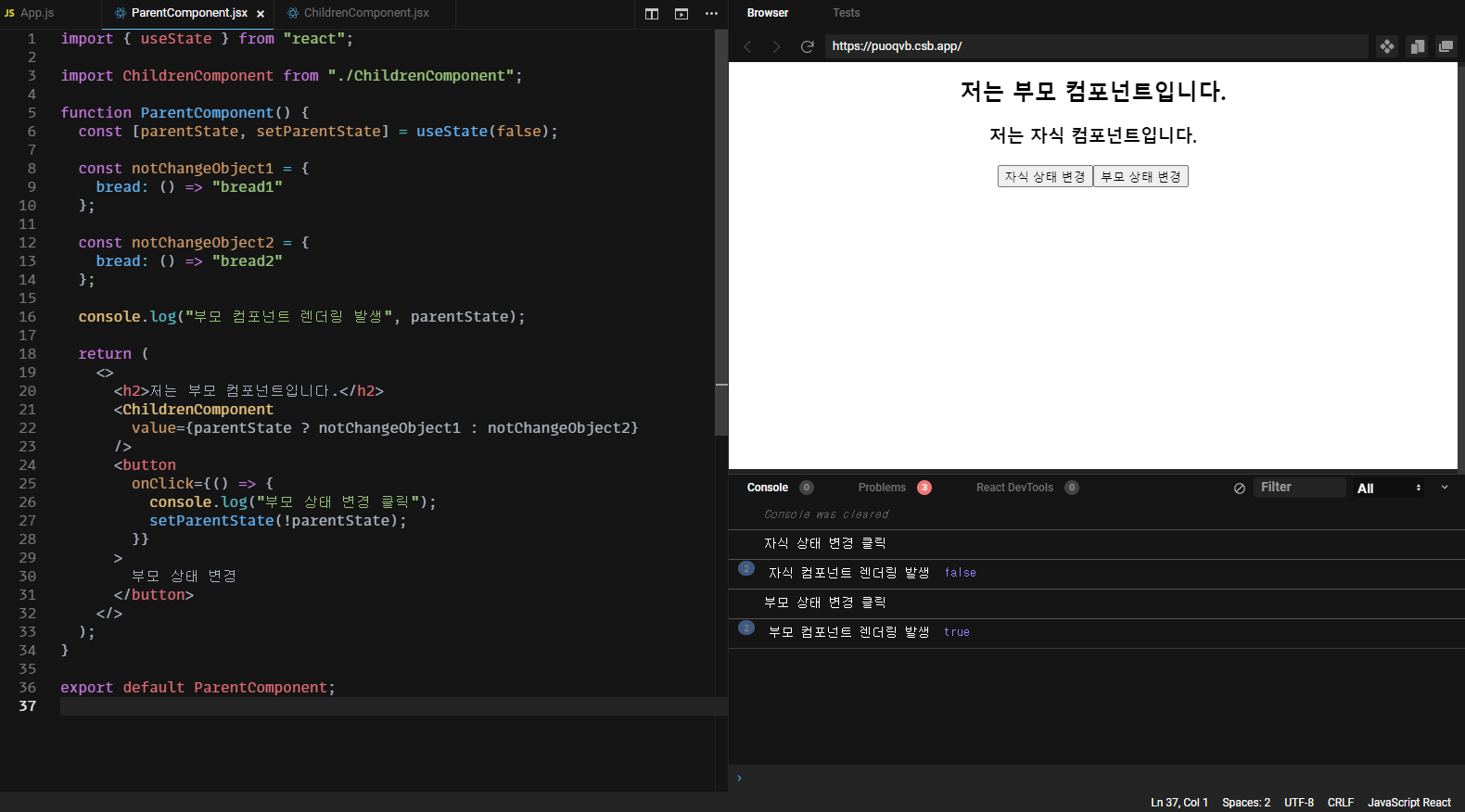Click the React DevTools count badge

tap(1072, 488)
